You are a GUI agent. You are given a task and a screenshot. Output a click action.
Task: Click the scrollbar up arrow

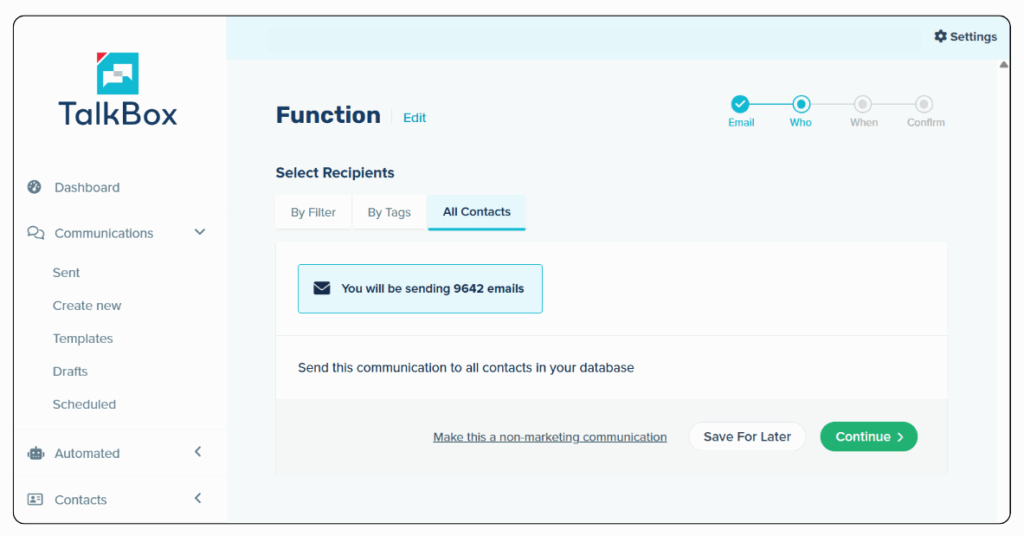tap(1003, 65)
